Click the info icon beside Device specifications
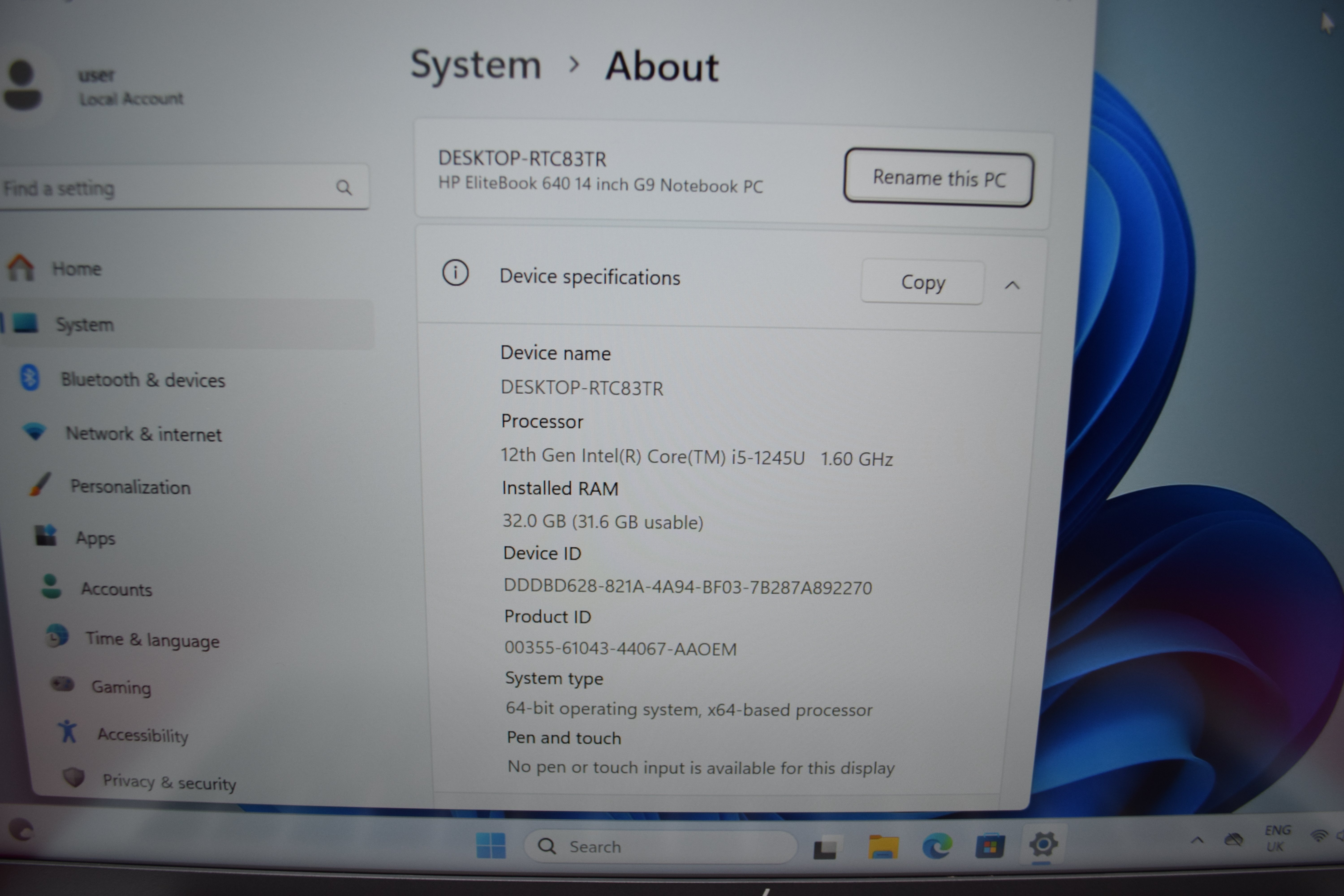 [455, 273]
